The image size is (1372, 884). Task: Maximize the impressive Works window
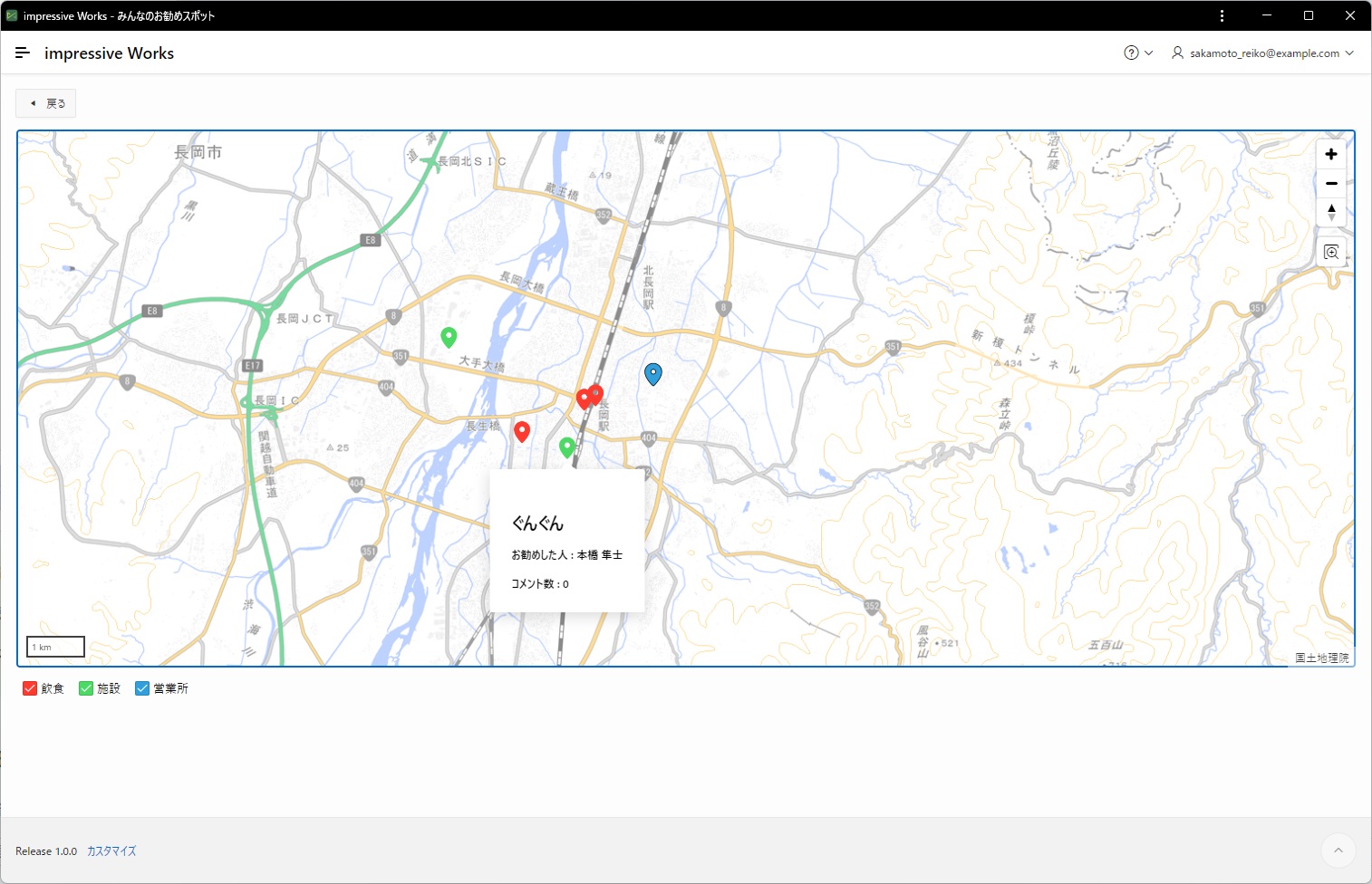[1309, 15]
